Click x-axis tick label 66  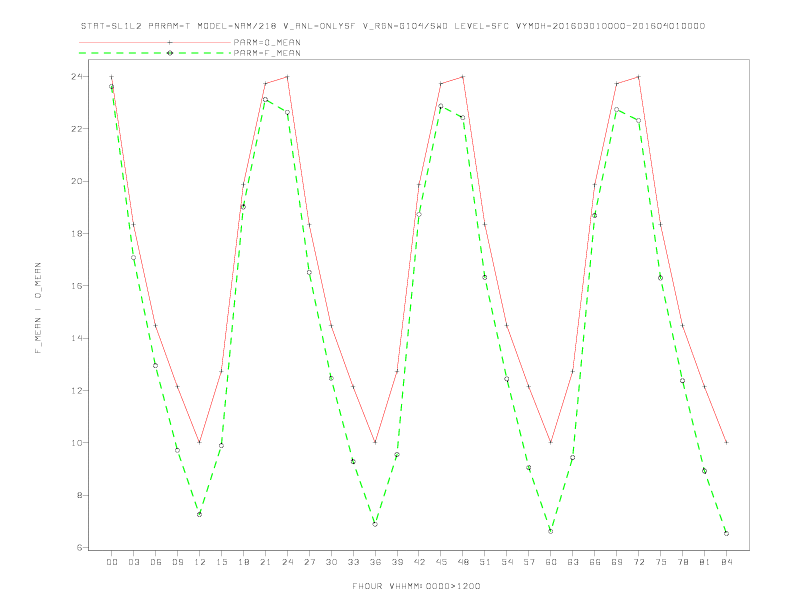[x=595, y=562]
